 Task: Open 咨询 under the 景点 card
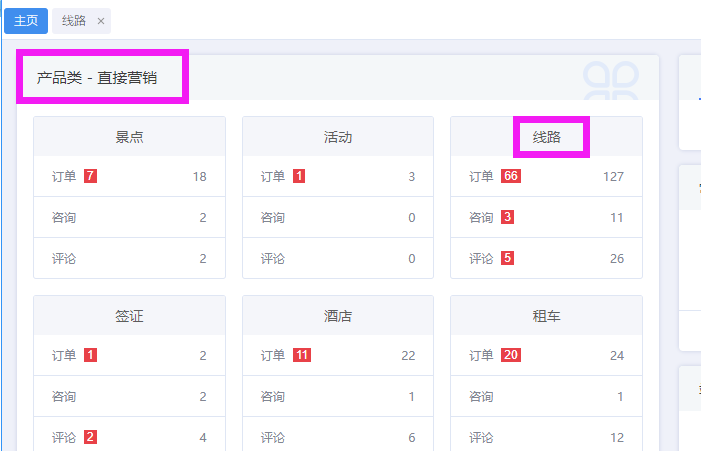(64, 217)
